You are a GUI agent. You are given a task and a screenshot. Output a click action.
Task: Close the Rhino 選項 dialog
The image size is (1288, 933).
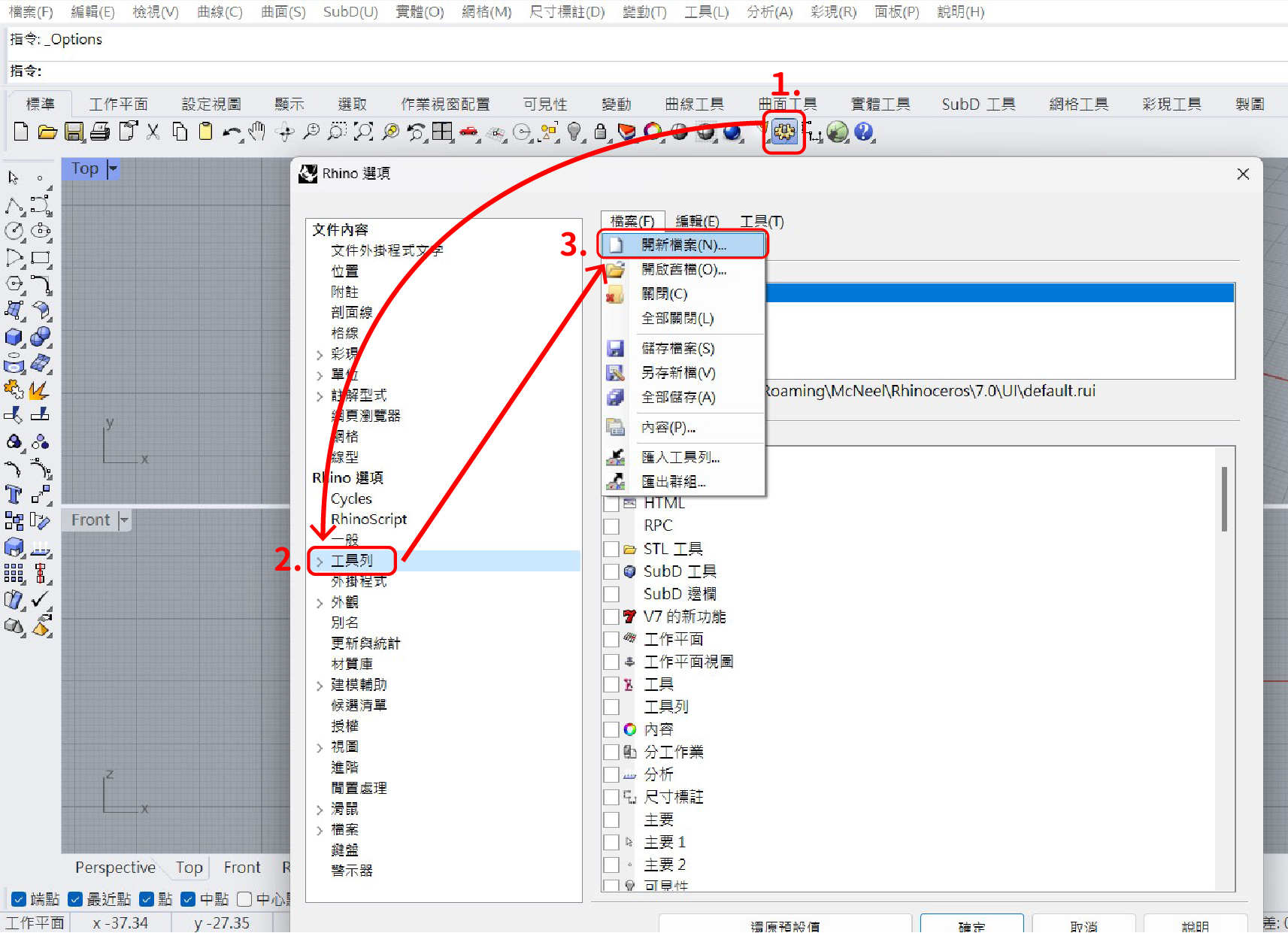coord(1243,174)
